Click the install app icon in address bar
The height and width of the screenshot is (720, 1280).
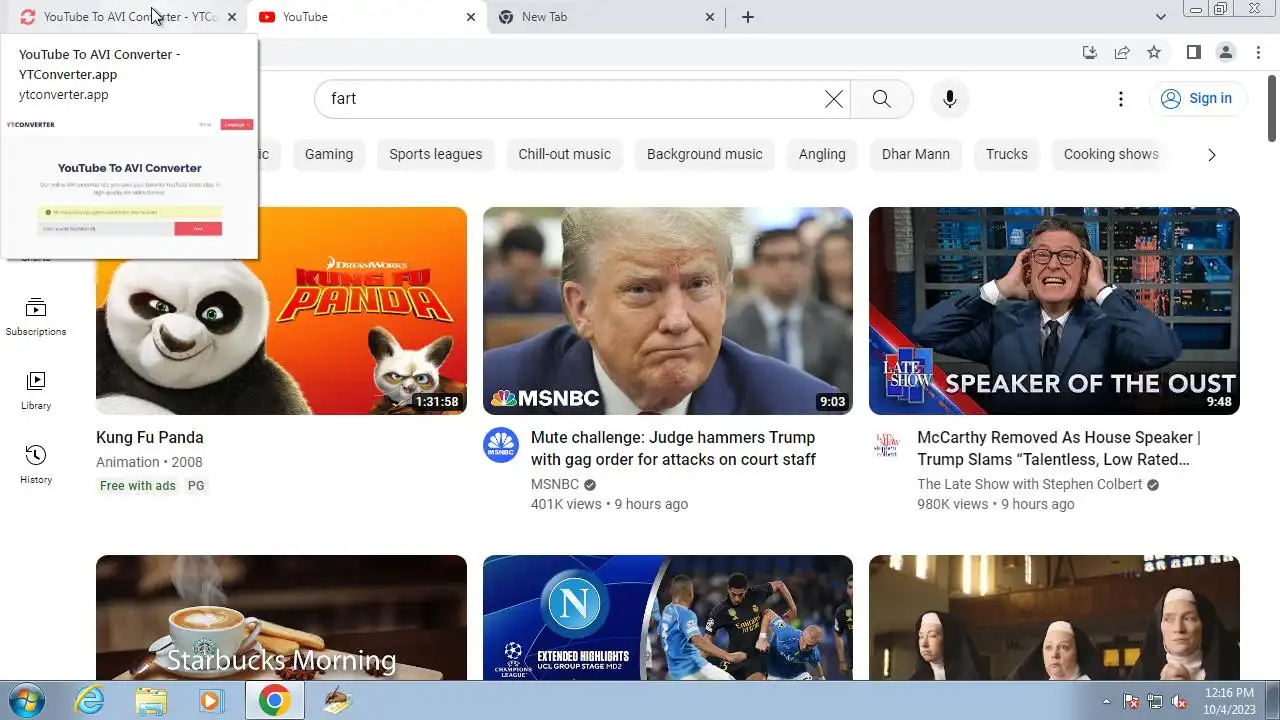pos(1090,52)
